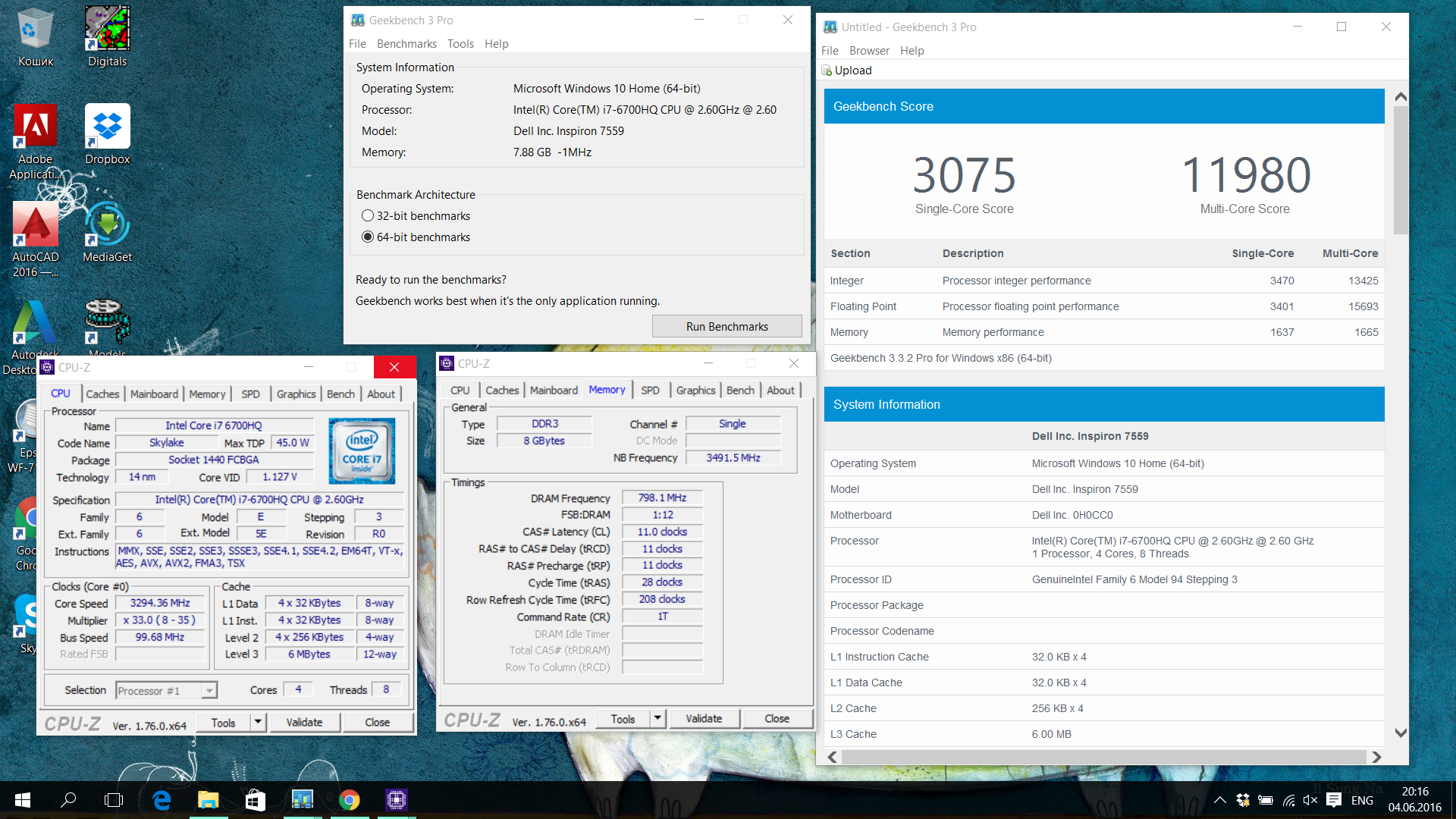The height and width of the screenshot is (819, 1456).
Task: Launch Microsoft Edge from taskbar
Action: click(x=162, y=800)
